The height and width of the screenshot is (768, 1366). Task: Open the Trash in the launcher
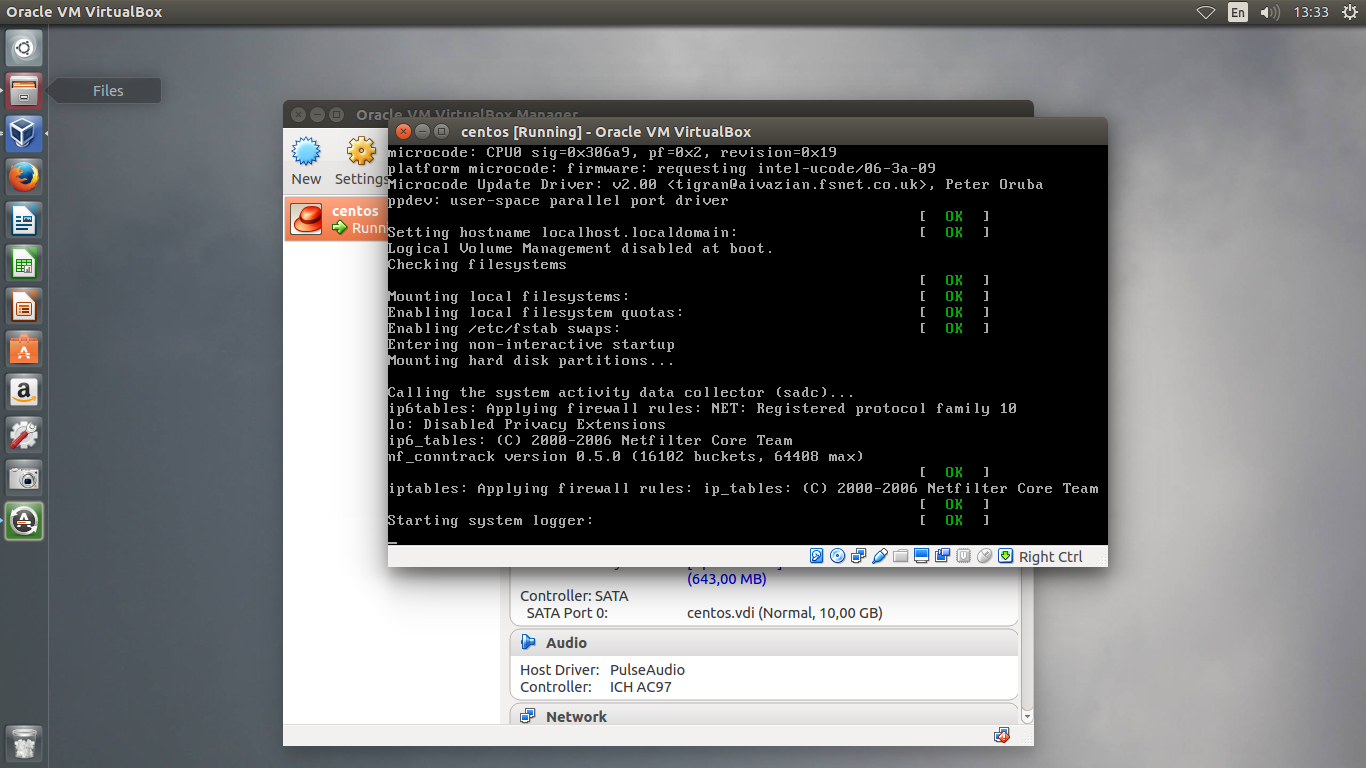[x=24, y=744]
